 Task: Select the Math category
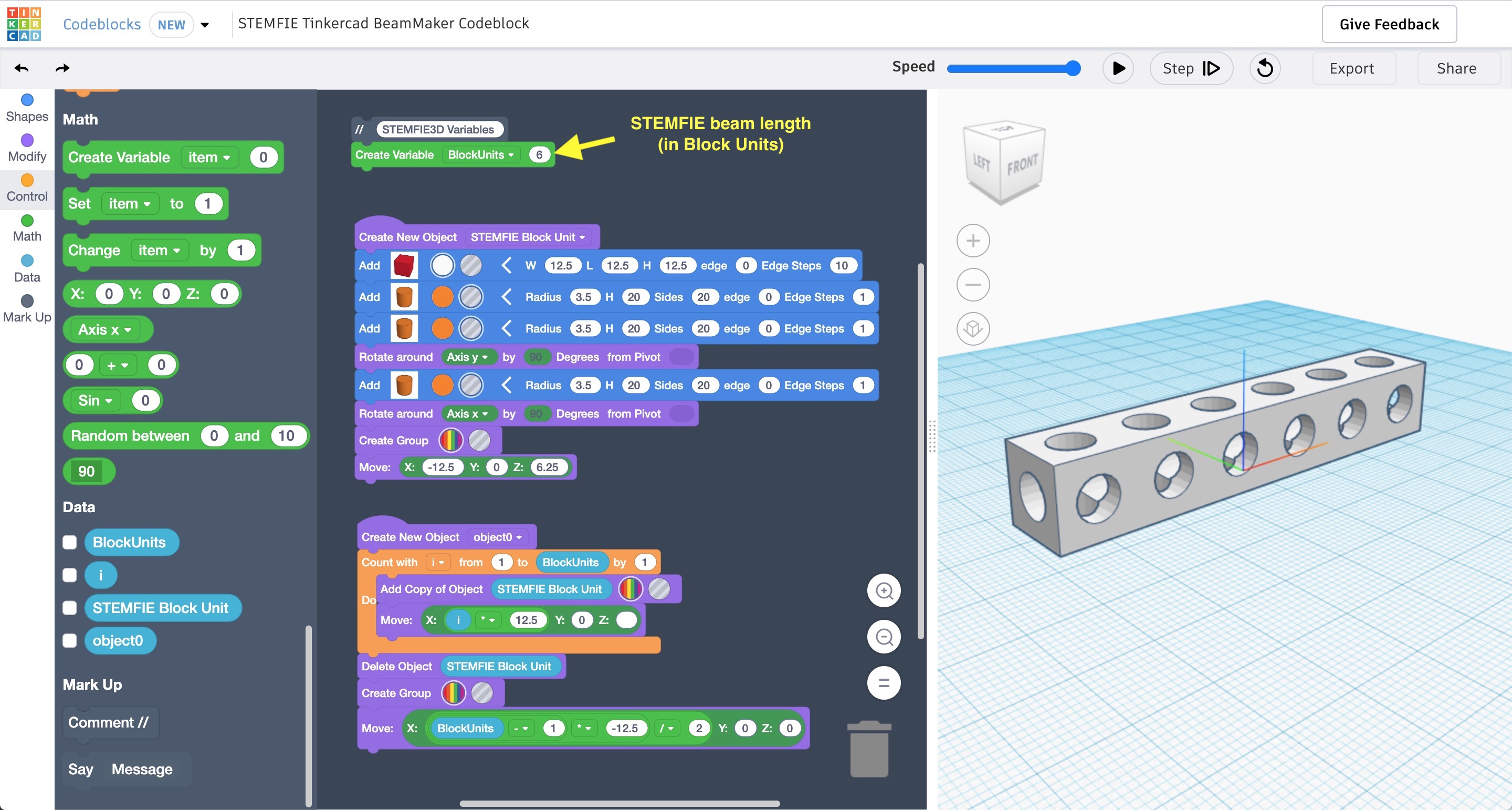(x=27, y=229)
